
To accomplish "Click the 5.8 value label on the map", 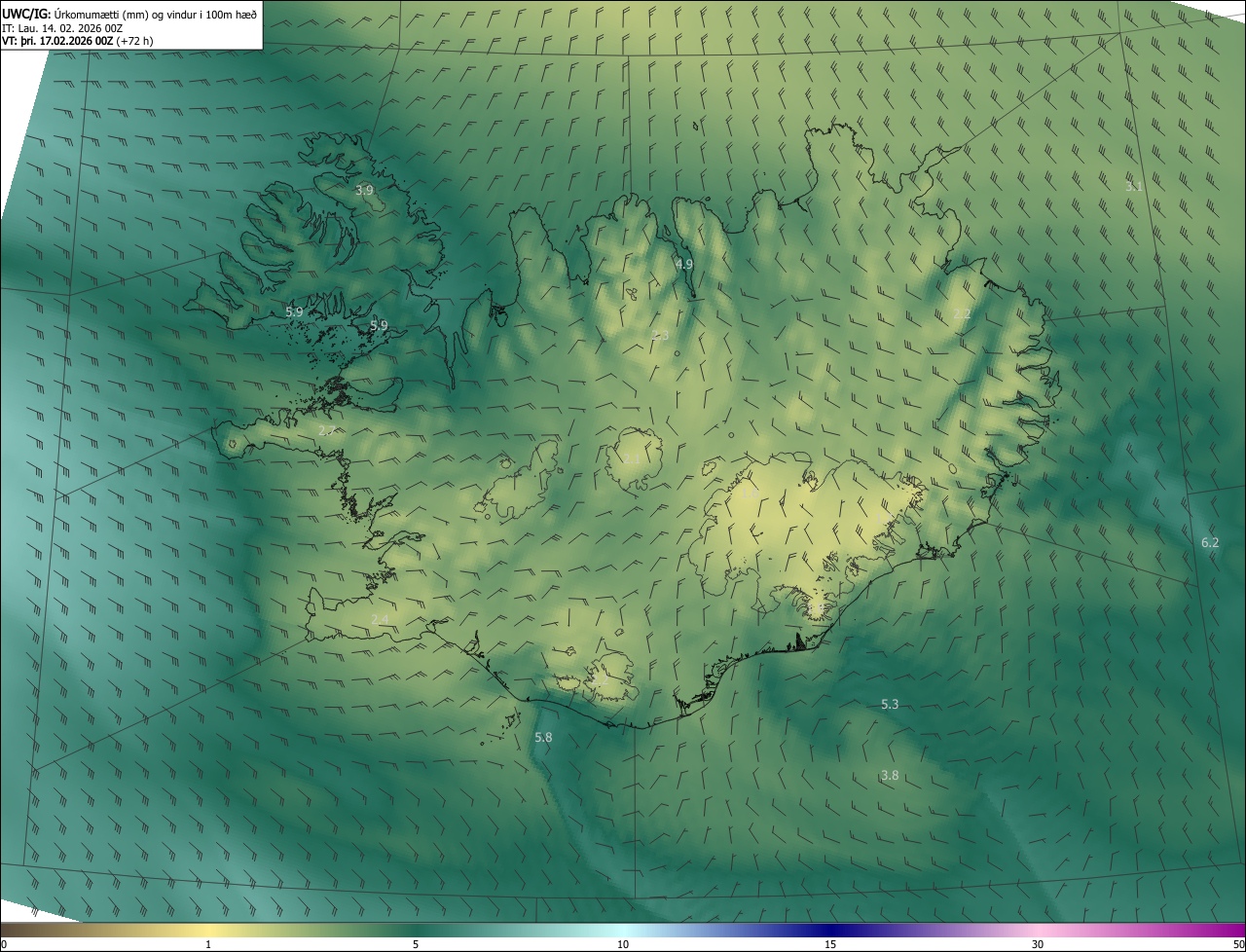I will click(x=543, y=737).
